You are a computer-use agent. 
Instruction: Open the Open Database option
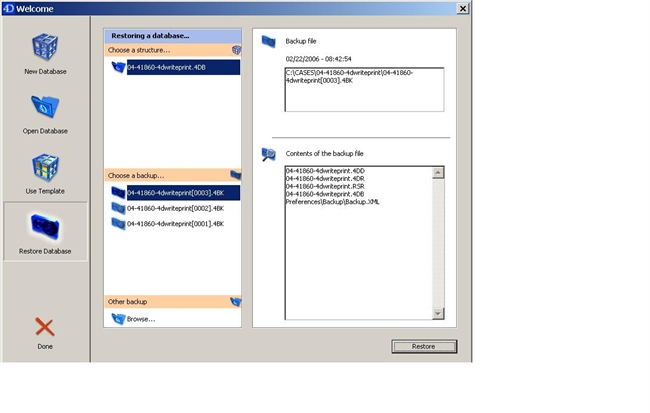point(45,108)
